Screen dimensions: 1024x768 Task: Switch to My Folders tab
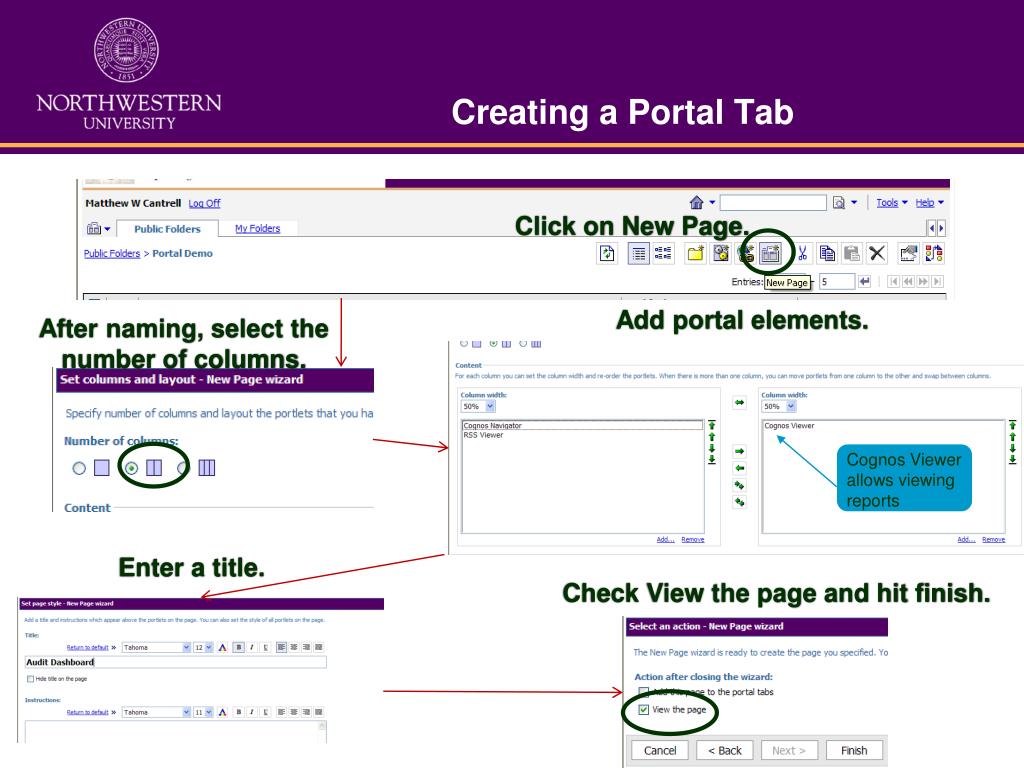257,229
